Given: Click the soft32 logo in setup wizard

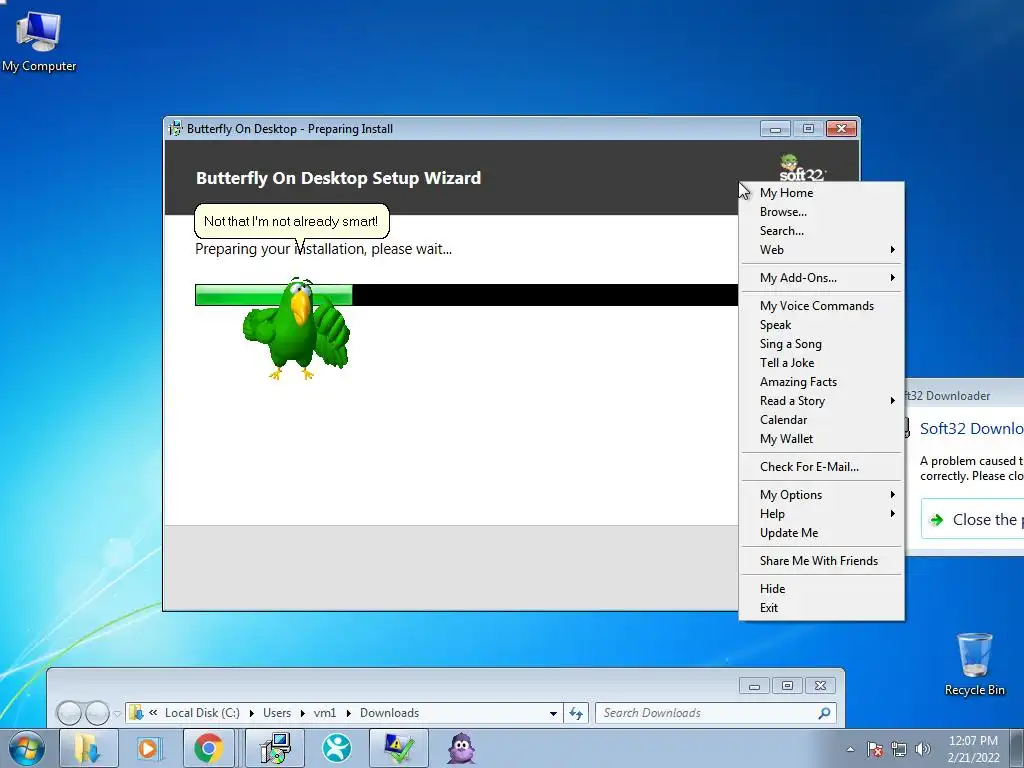Looking at the screenshot, I should tap(802, 168).
